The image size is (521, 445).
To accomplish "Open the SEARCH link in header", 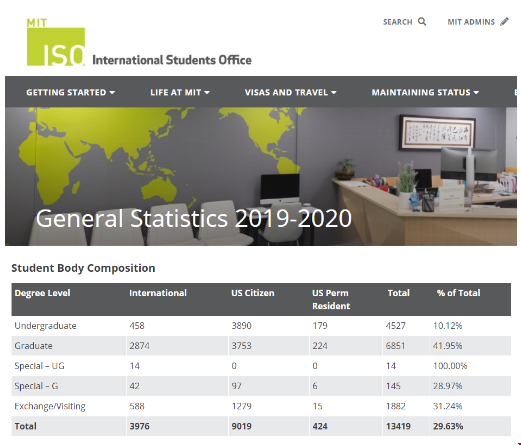I will click(x=404, y=22).
